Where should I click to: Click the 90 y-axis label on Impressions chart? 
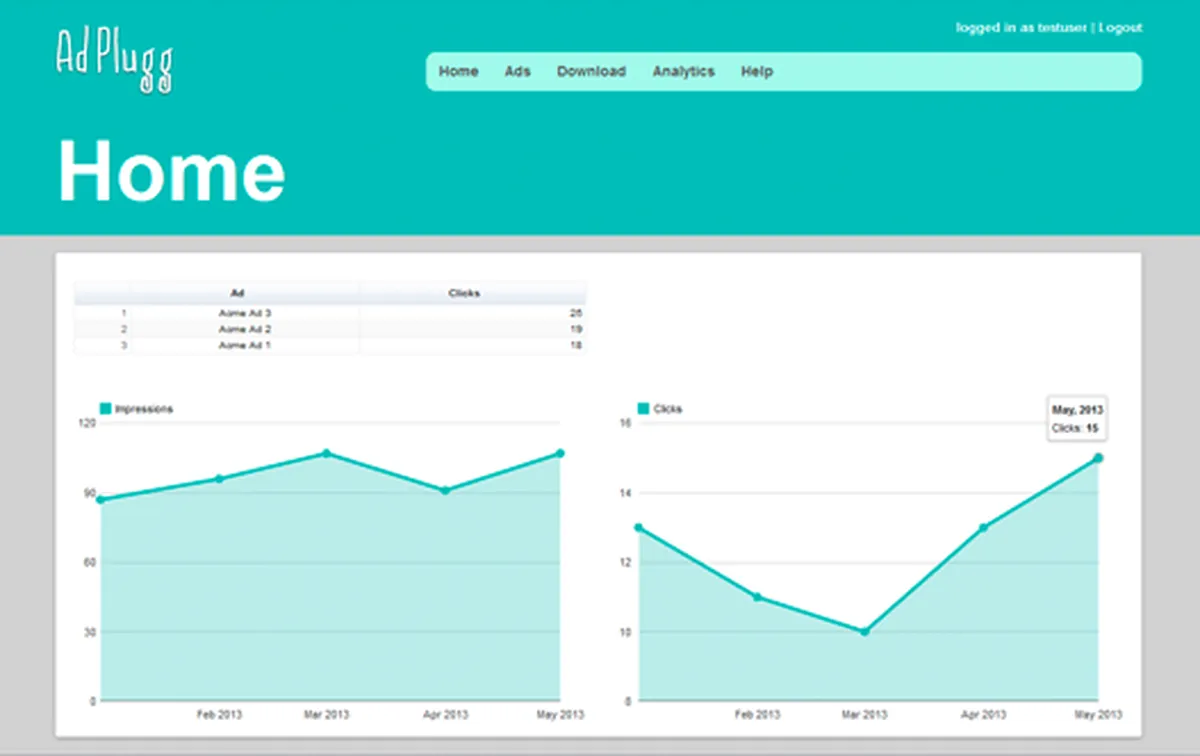(90, 493)
